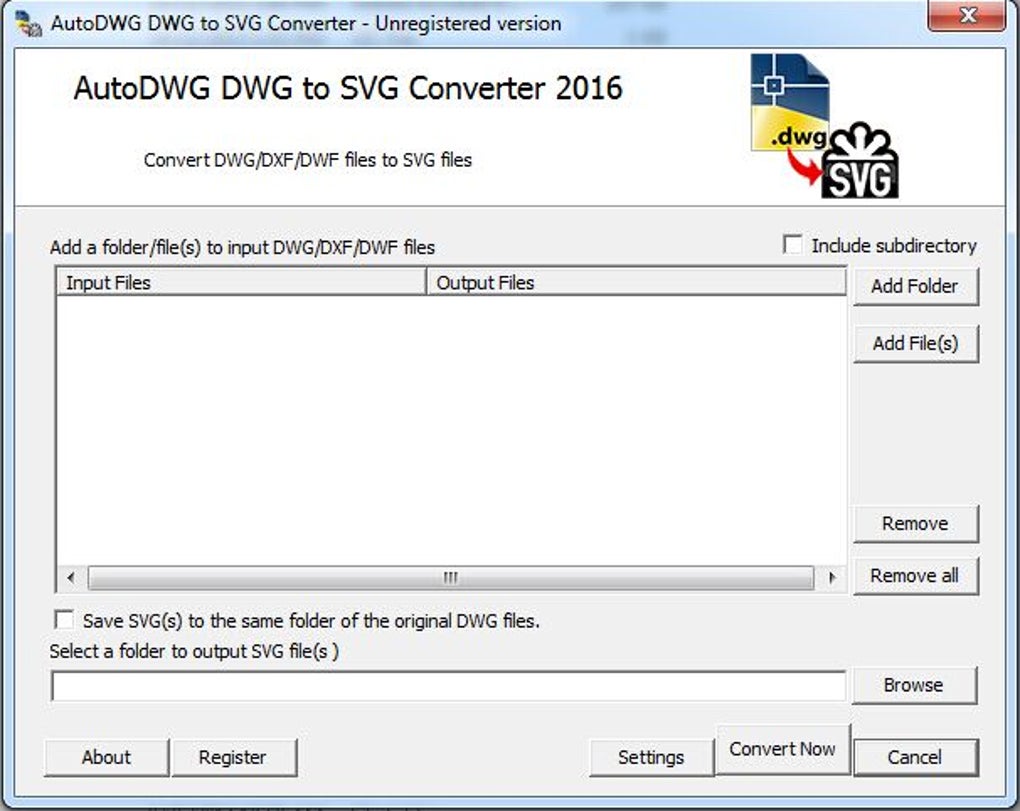The height and width of the screenshot is (811, 1020).
Task: Click the Remove button
Action: click(915, 524)
